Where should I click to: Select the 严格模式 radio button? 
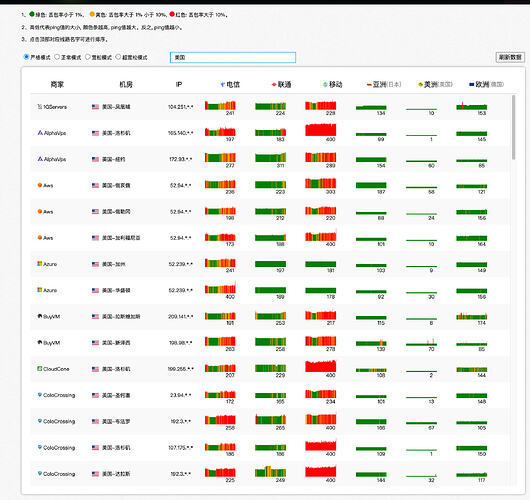point(26,57)
